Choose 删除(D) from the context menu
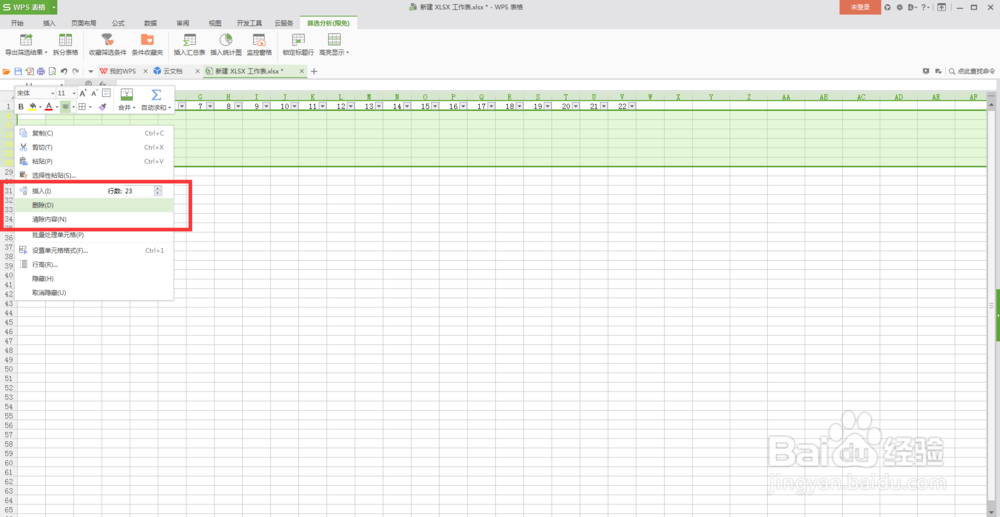Viewport: 1000px width, 517px height. click(x=94, y=205)
